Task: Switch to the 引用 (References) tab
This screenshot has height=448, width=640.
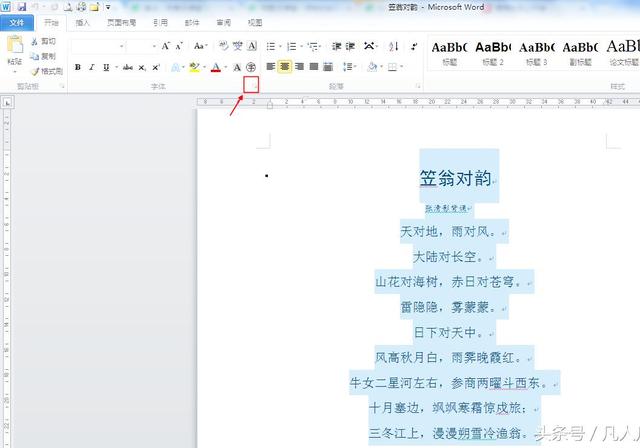Action: [x=160, y=22]
